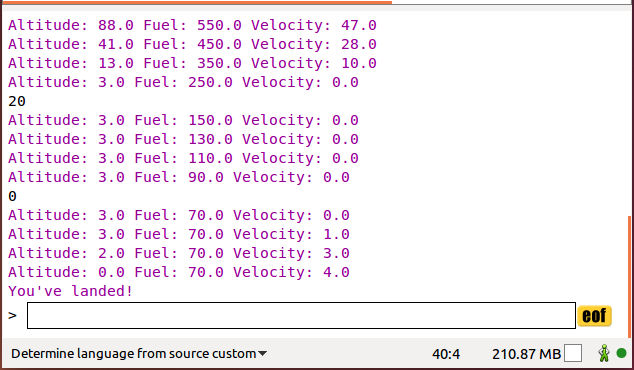Click the user input line showing 0

pyautogui.click(x=13, y=196)
